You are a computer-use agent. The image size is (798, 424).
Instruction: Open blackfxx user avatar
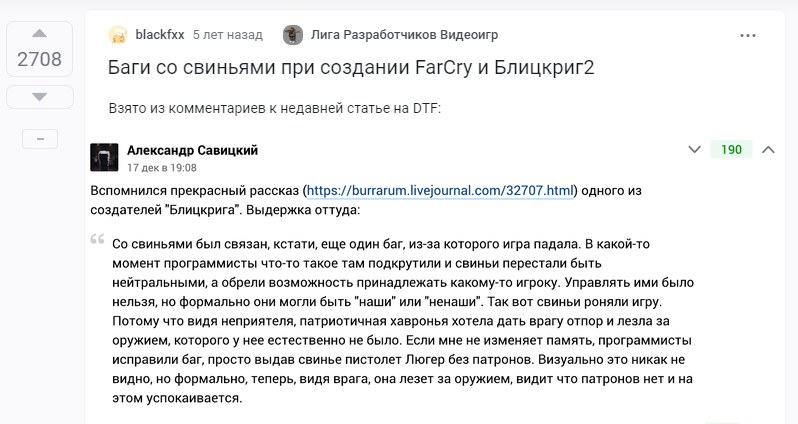pyautogui.click(x=118, y=35)
